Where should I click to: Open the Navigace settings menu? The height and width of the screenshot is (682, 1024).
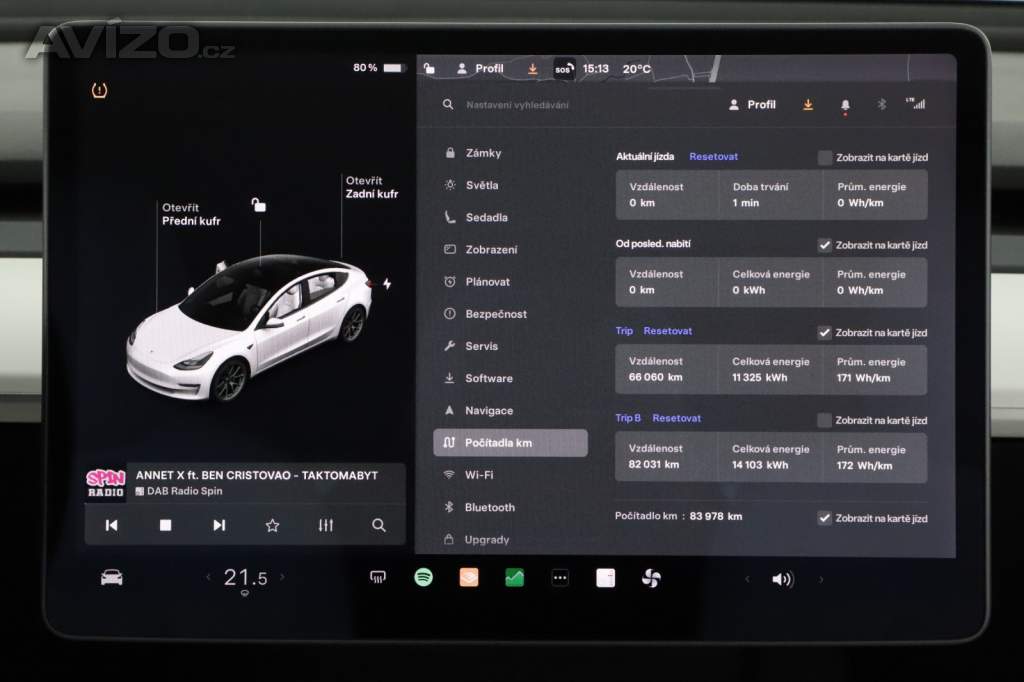488,411
